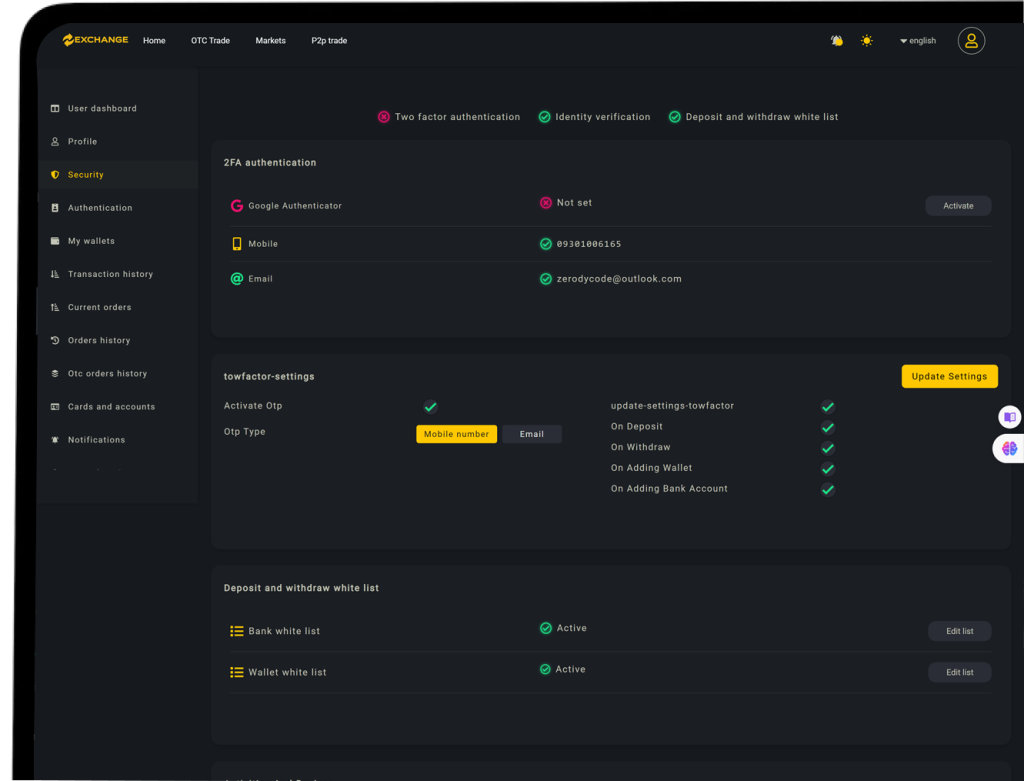Click the Bank white list icon
Screen dimensions: 1024x781
point(237,632)
